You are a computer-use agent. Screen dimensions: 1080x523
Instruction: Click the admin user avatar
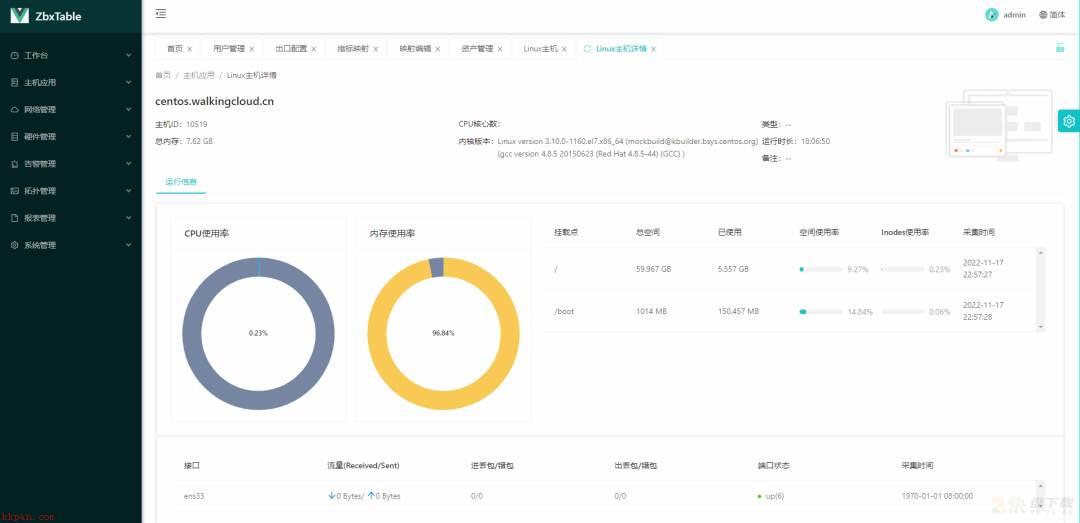tap(992, 14)
